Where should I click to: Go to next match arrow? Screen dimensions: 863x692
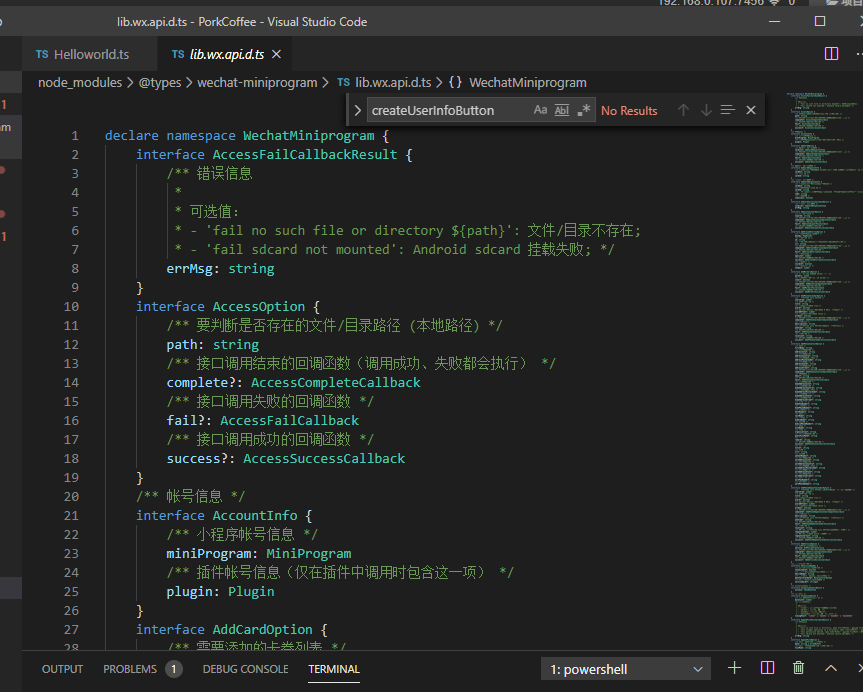[x=706, y=110]
